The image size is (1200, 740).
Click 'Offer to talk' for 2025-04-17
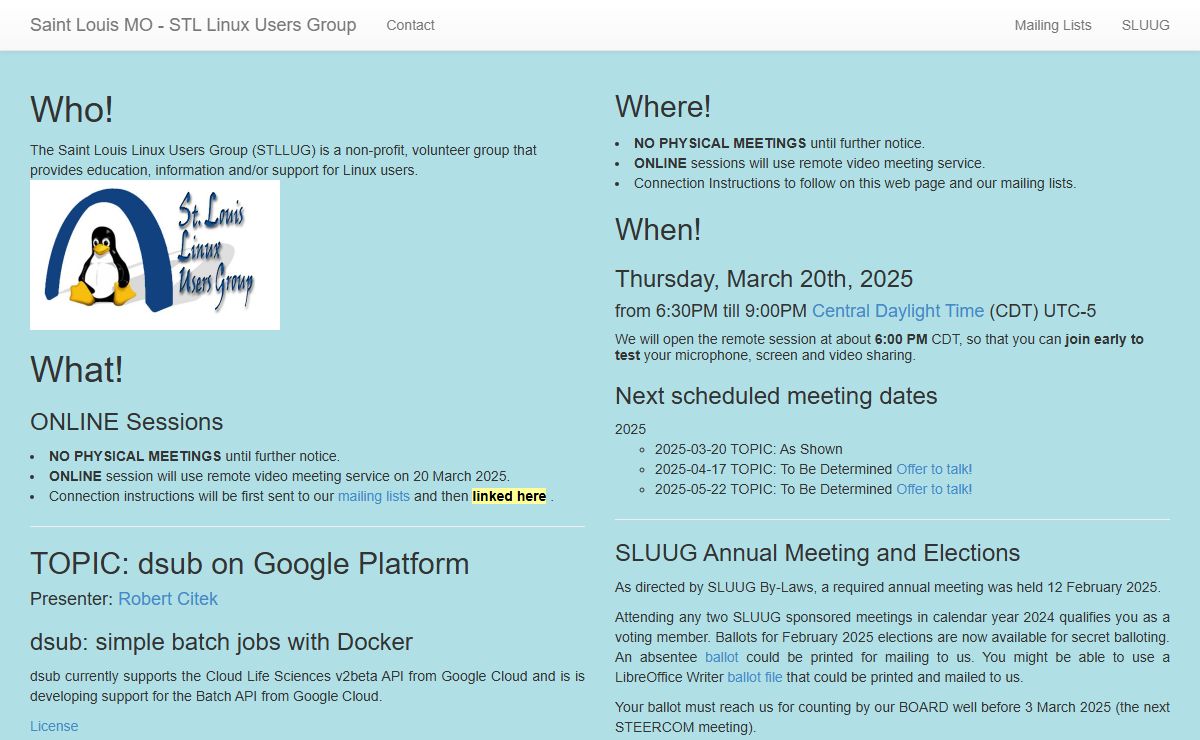coord(931,469)
